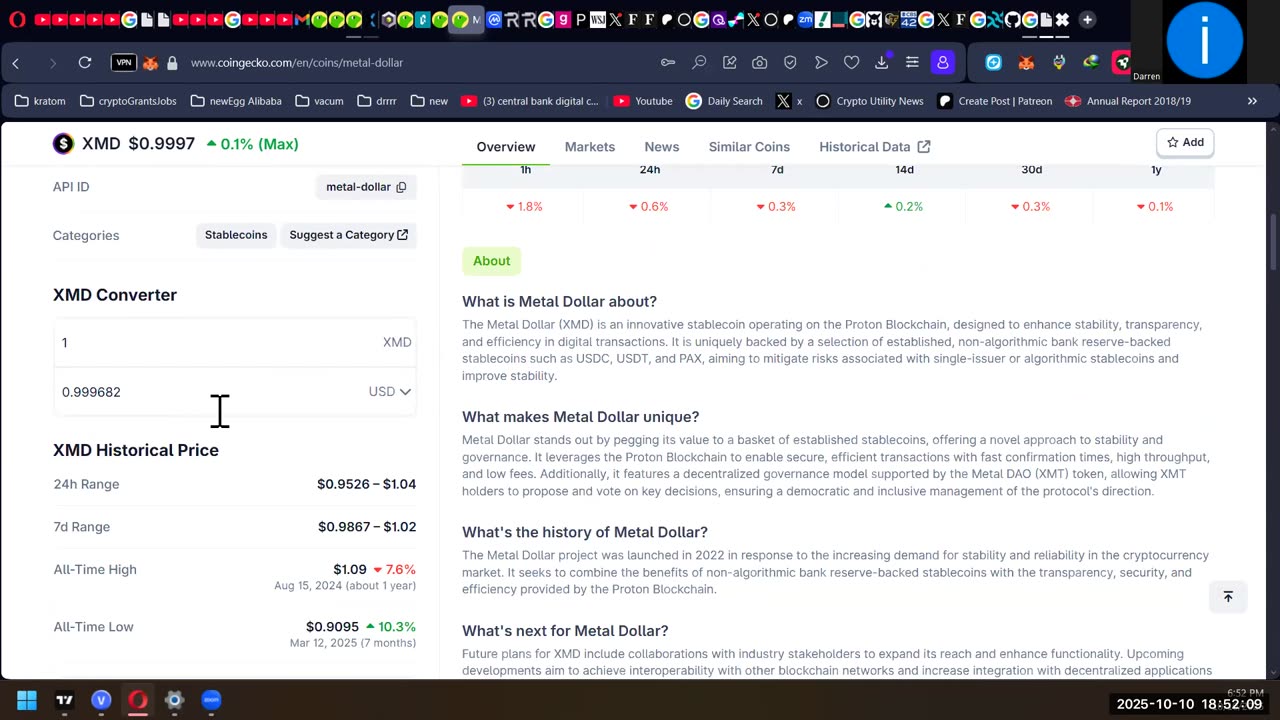Take a snapshot with camera icon
The image size is (1280, 720).
click(x=760, y=63)
